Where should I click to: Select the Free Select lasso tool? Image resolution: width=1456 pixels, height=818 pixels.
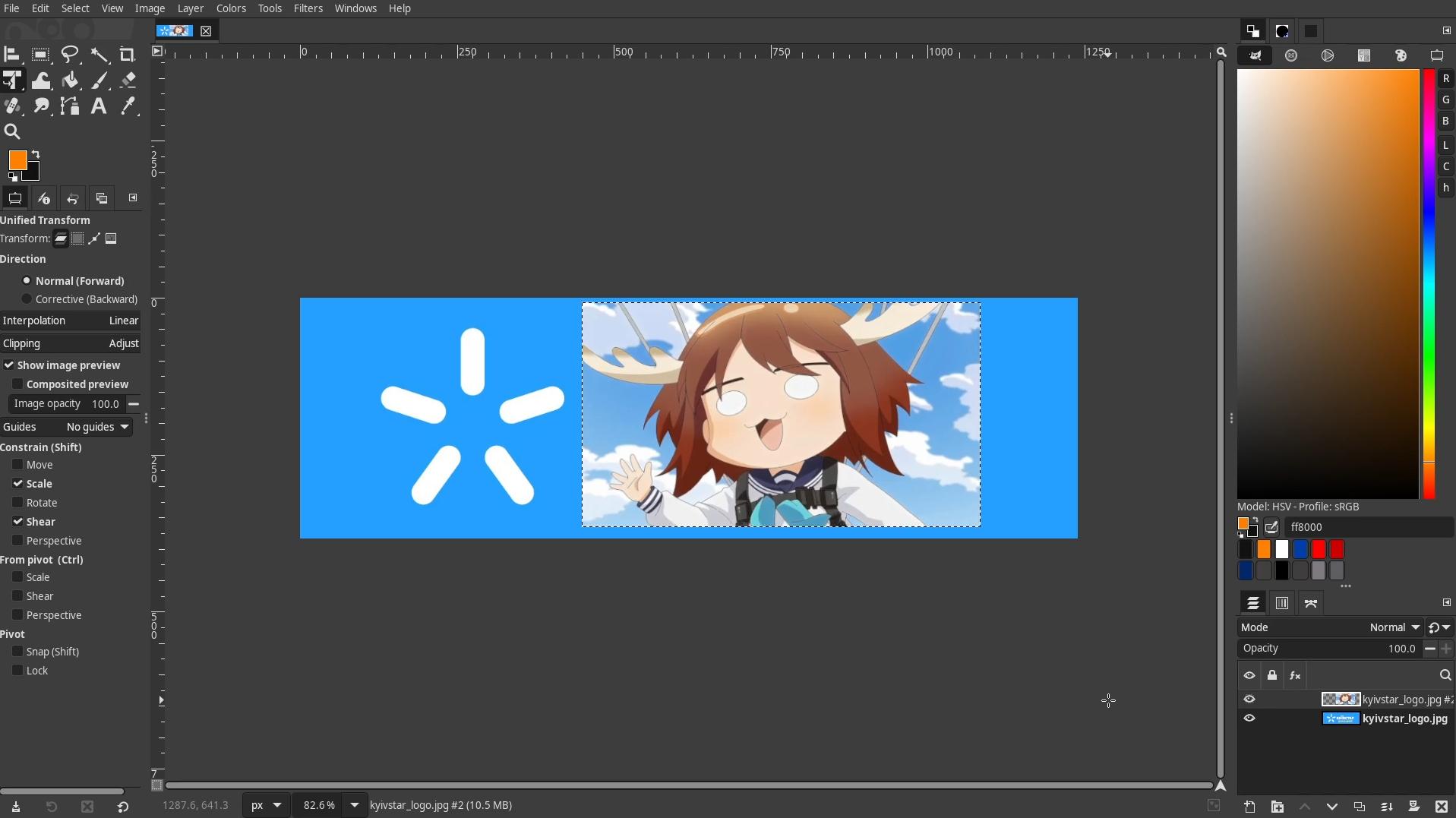pyautogui.click(x=70, y=55)
